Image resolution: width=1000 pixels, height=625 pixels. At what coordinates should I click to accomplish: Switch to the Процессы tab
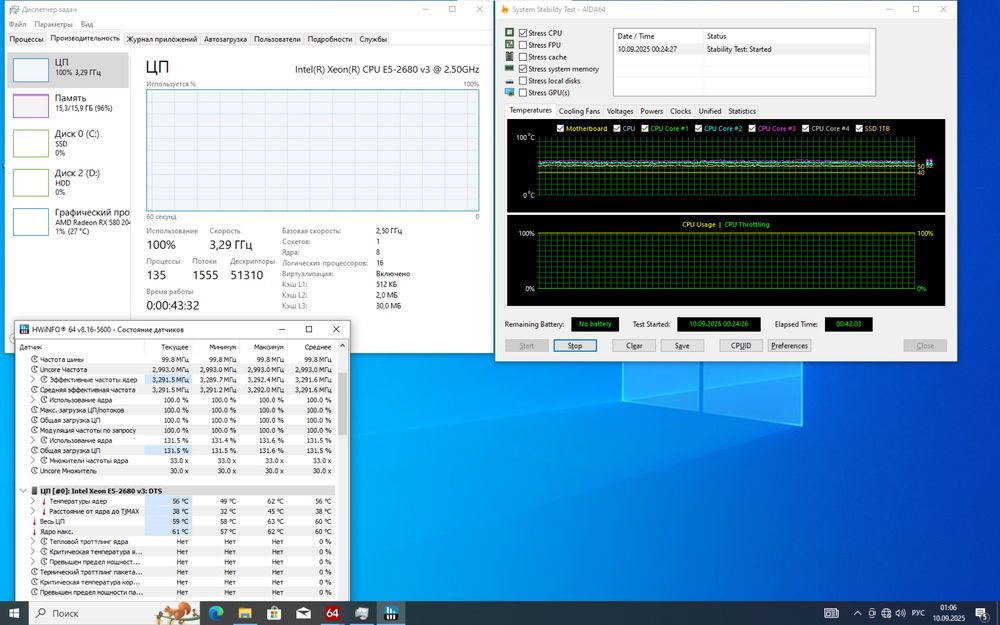pos(26,39)
